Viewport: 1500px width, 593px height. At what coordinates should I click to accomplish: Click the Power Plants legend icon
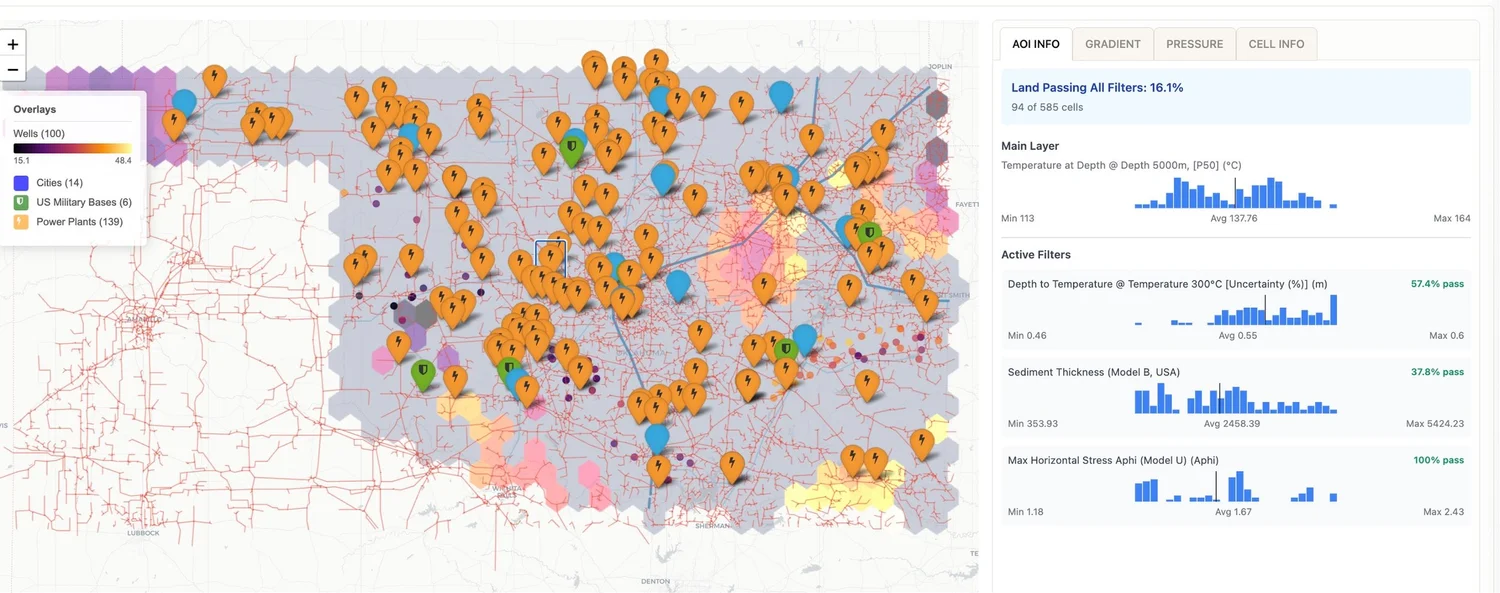pyautogui.click(x=21, y=221)
